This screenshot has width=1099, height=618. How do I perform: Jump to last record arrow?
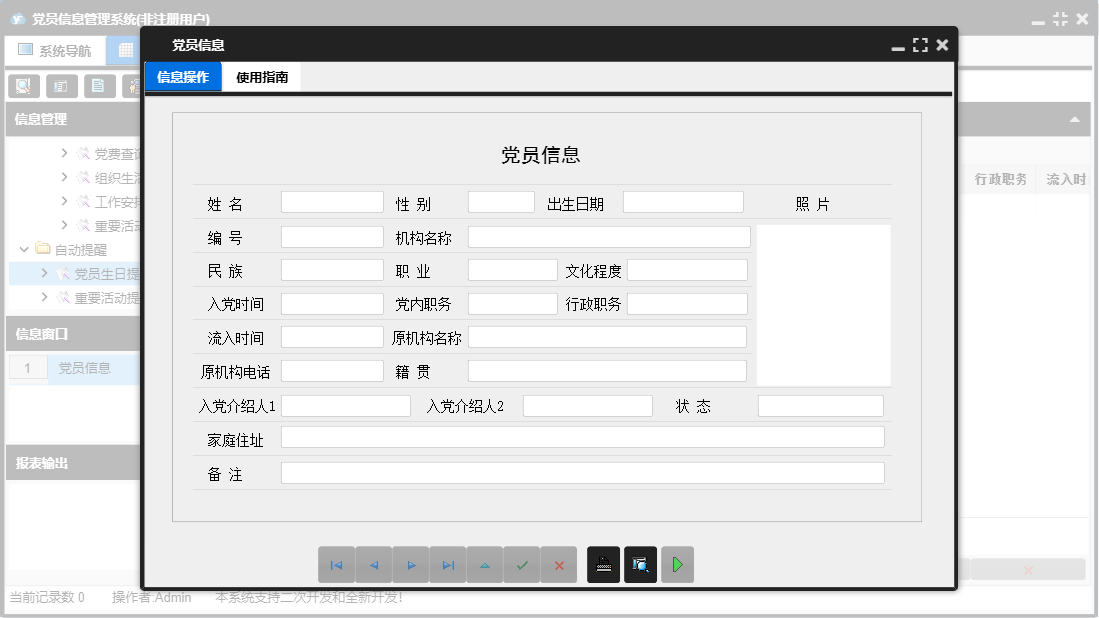tap(449, 565)
